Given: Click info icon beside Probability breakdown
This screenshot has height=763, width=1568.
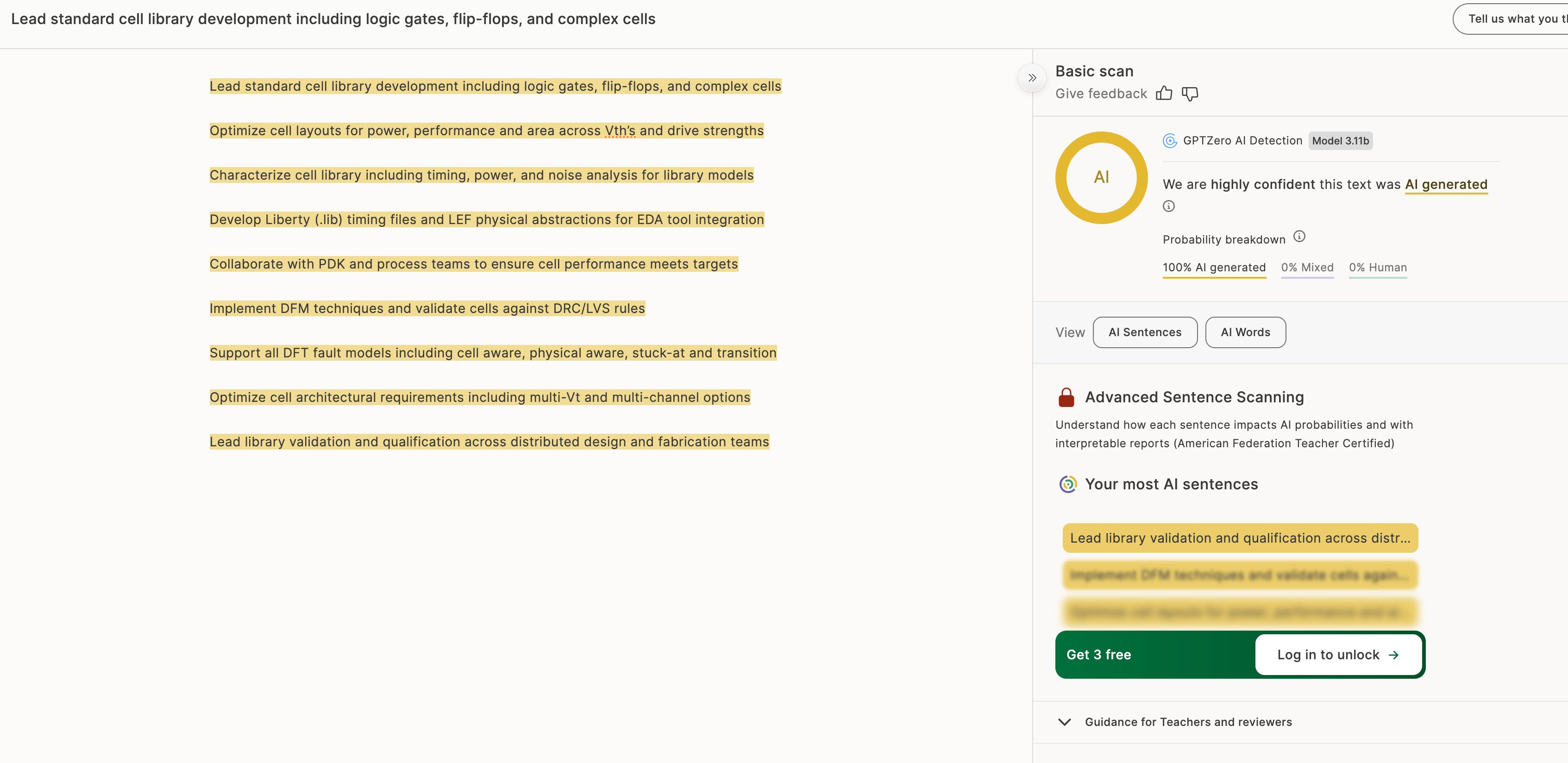Looking at the screenshot, I should (x=1299, y=237).
